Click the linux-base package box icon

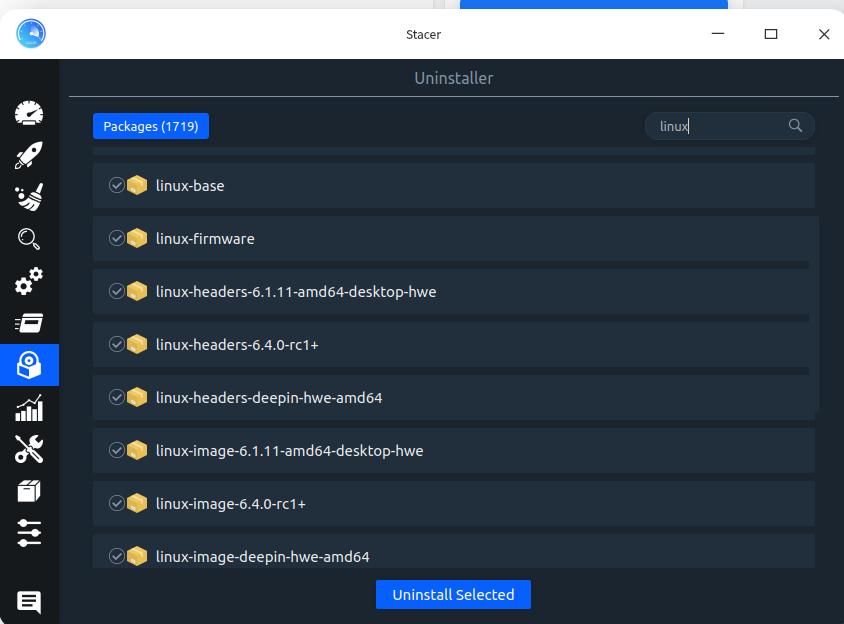pyautogui.click(x=137, y=185)
